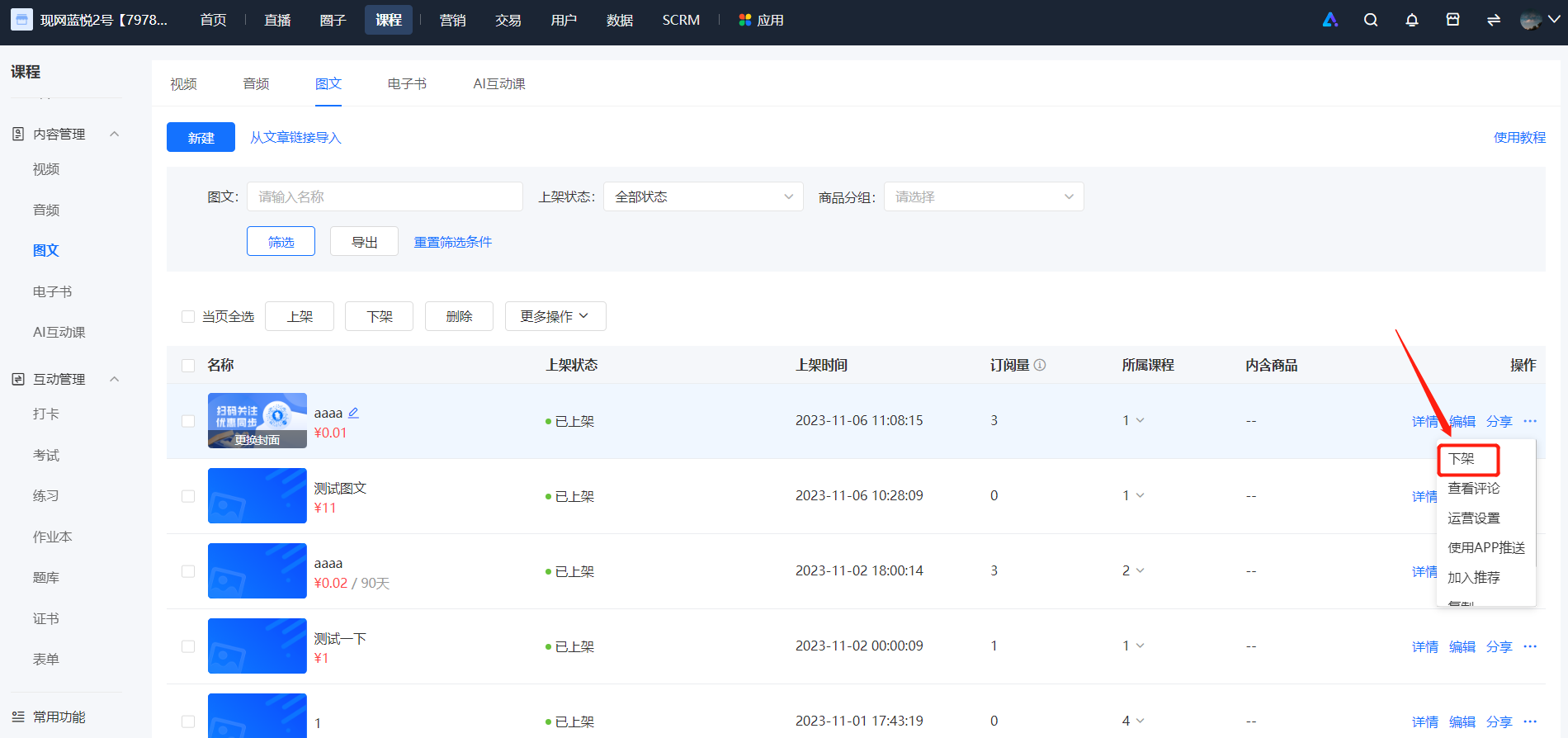Expand 所属课程 chevron in 2023-11-06 11:08:15 row
This screenshot has width=1568, height=738.
click(1141, 420)
